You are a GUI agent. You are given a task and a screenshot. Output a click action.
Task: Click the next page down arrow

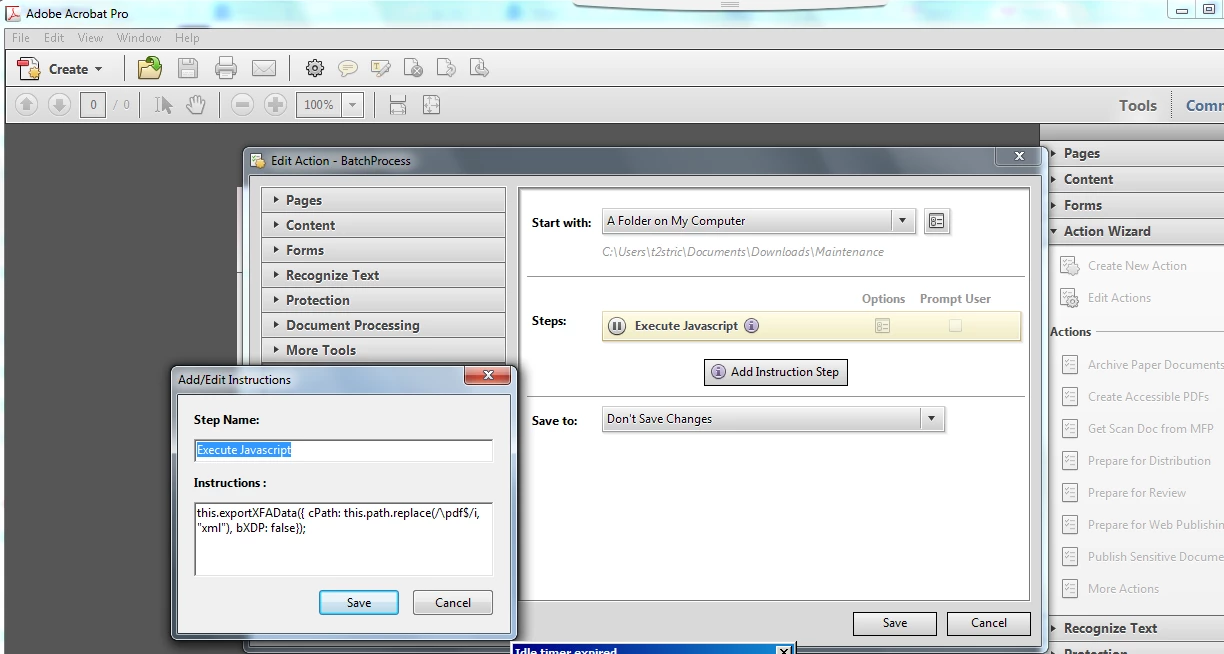point(59,104)
